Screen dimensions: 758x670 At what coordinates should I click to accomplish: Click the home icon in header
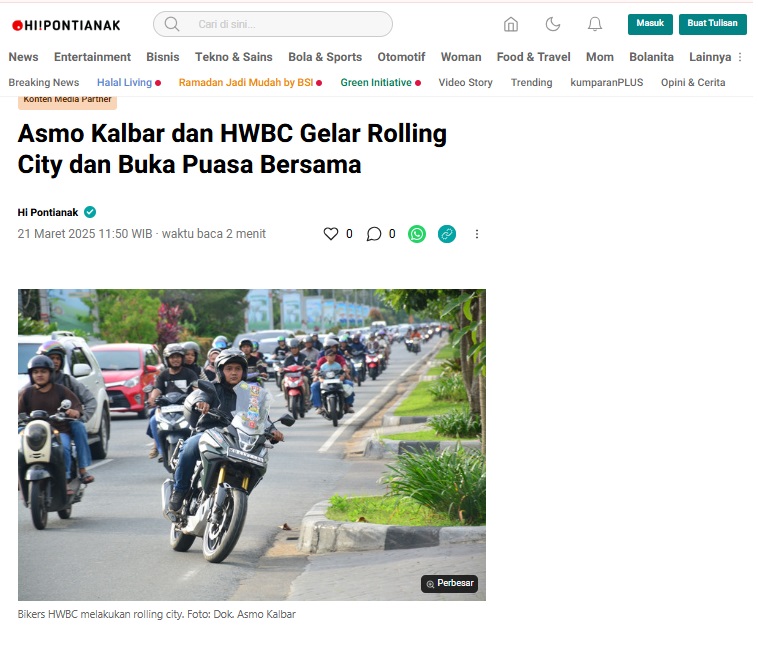510,24
